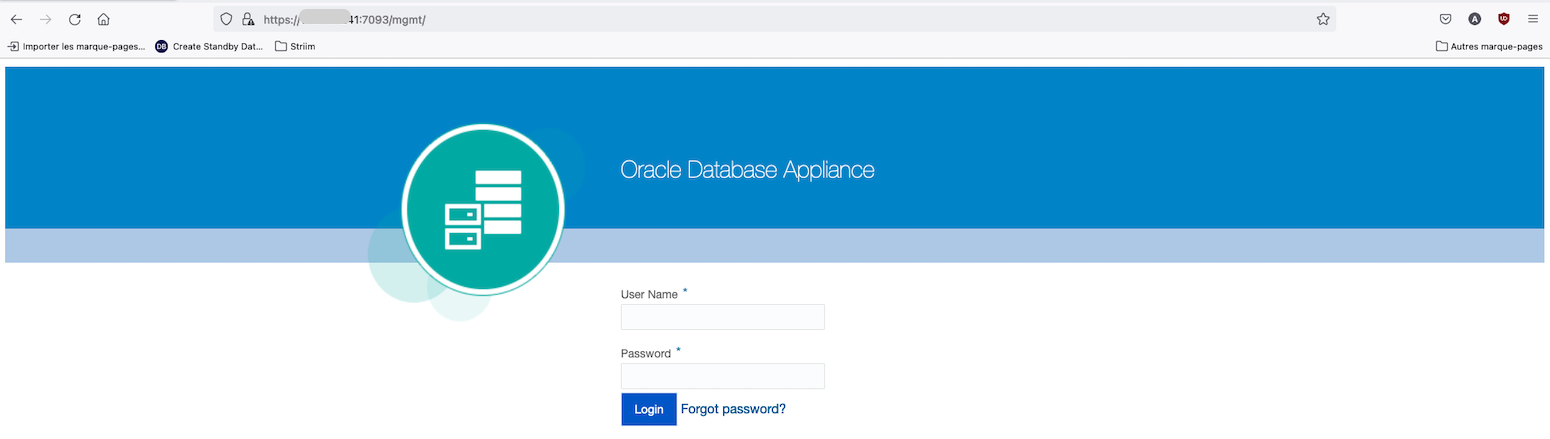This screenshot has width=1550, height=439.
Task: Open 'Importer les marque-pages' bookmark item
Action: point(76,46)
